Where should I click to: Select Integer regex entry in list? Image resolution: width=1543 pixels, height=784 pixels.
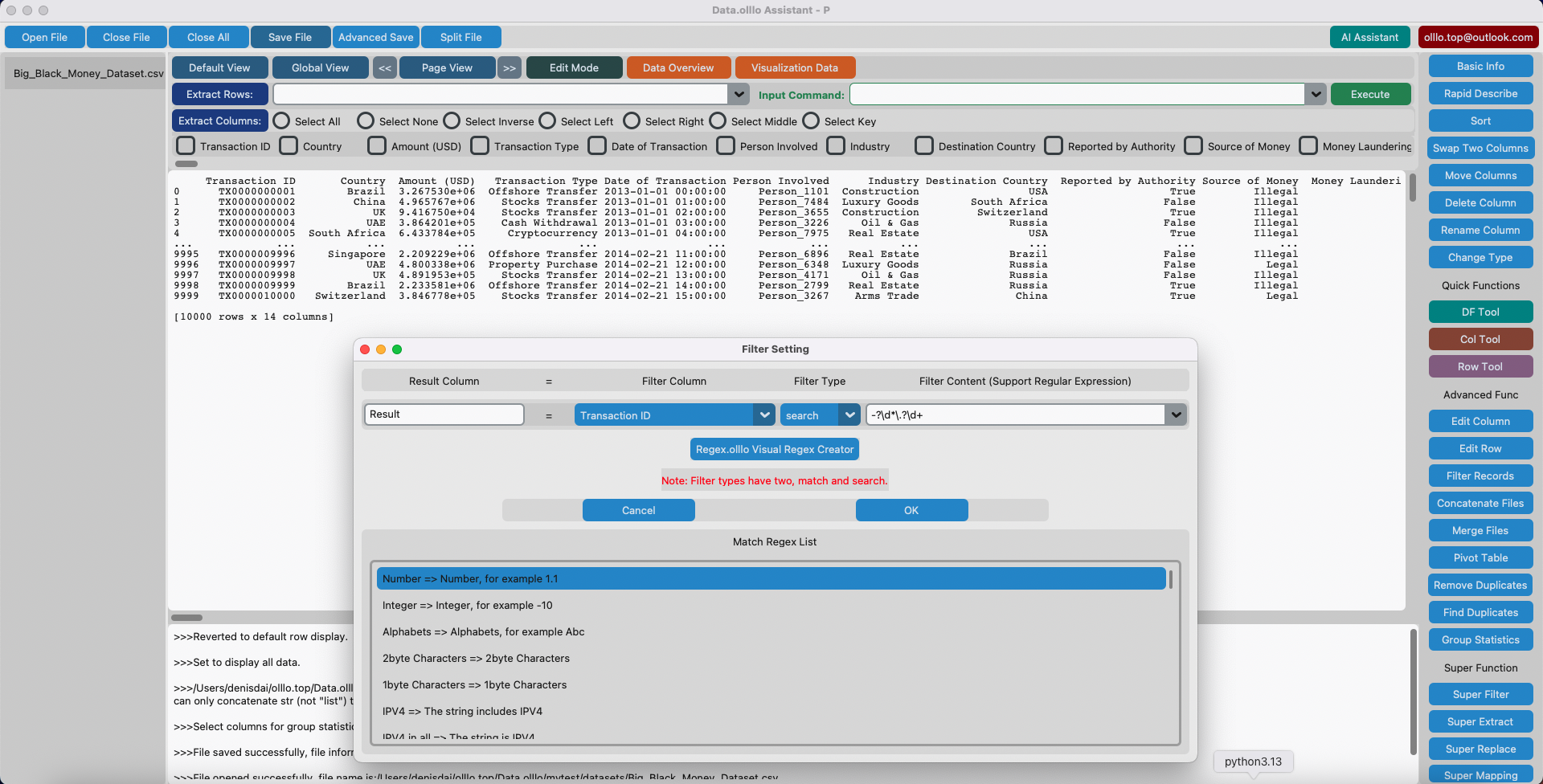coord(771,606)
